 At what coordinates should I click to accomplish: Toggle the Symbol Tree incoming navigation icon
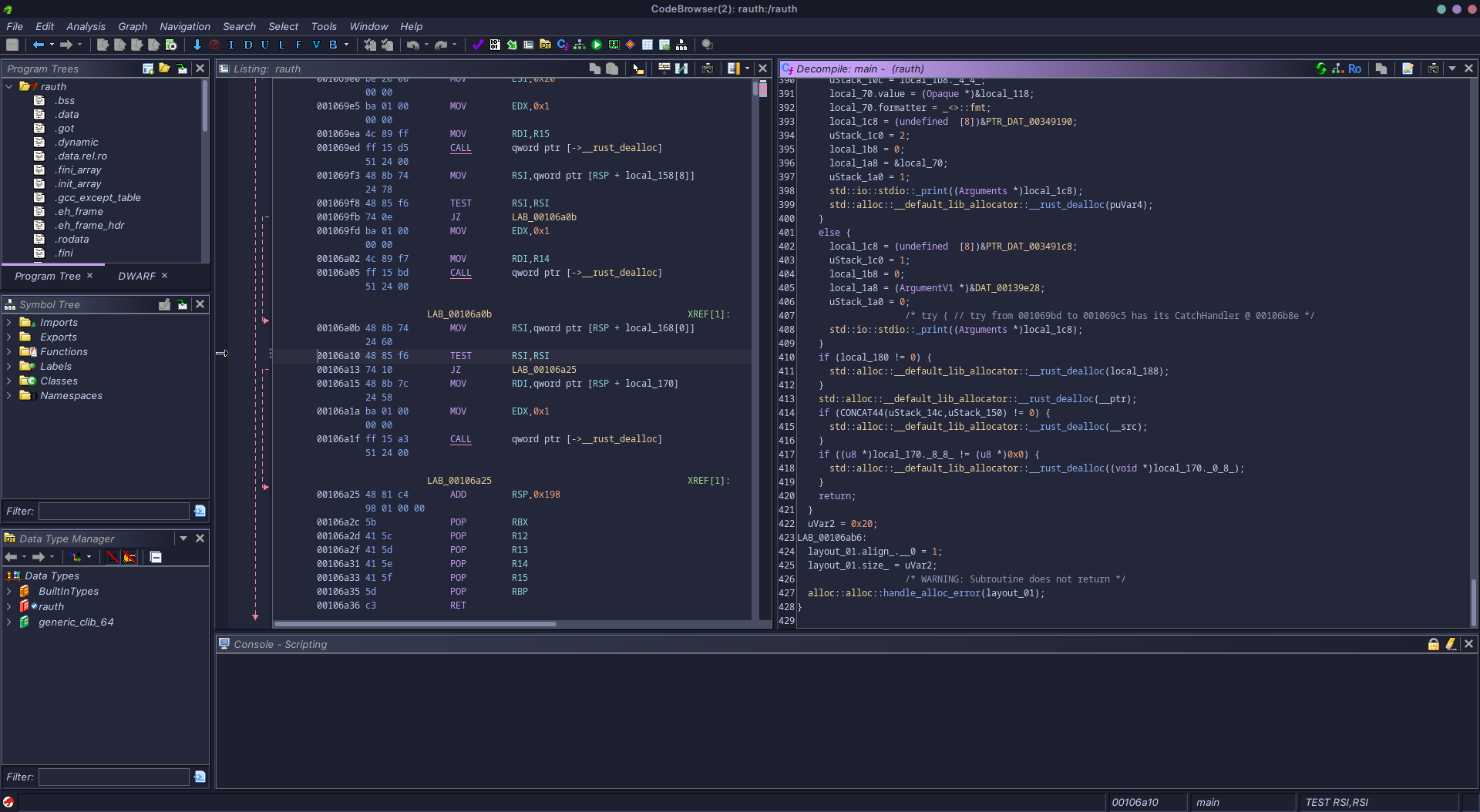(x=182, y=304)
